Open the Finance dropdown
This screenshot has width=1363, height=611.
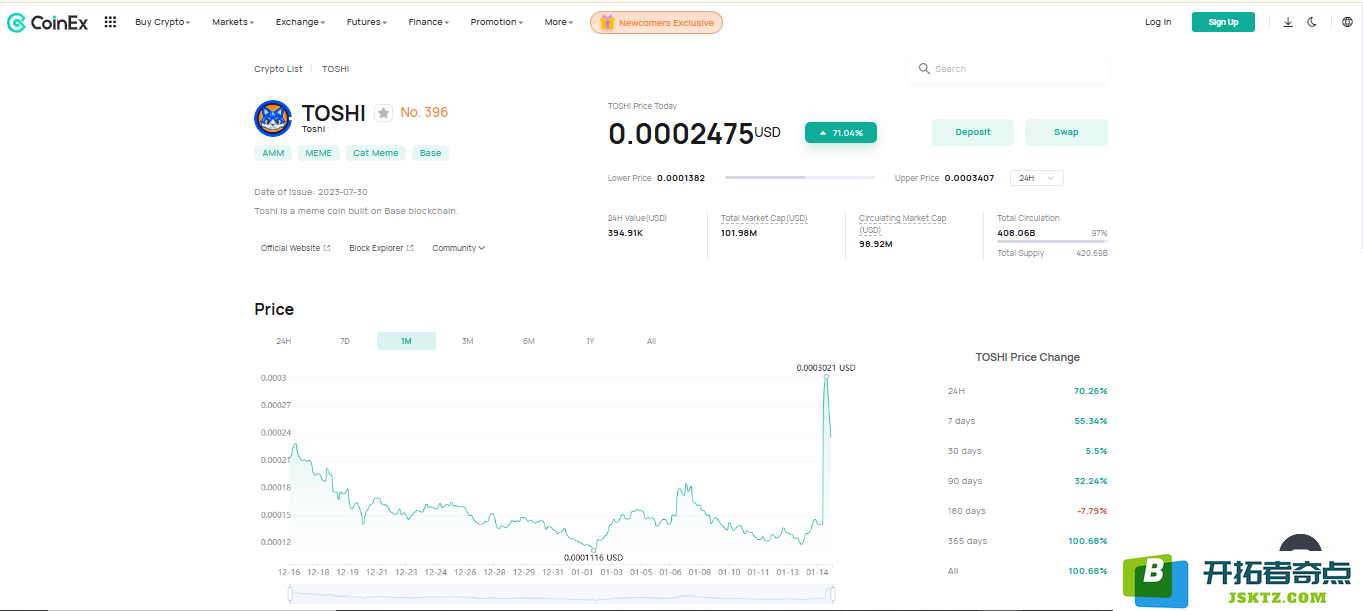click(x=429, y=22)
